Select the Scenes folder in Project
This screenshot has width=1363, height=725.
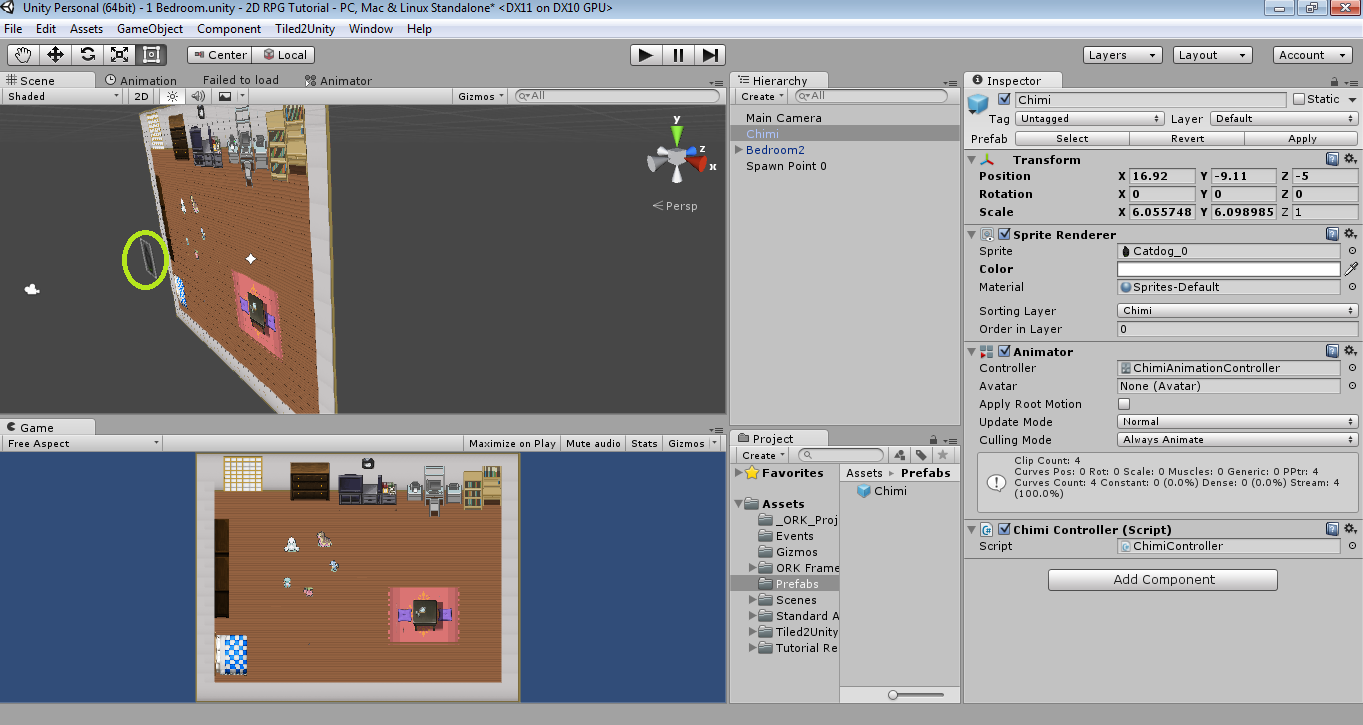click(796, 600)
